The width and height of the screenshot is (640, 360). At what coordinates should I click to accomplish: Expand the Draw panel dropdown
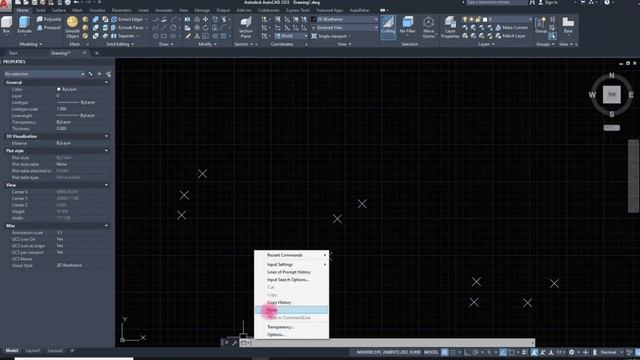click(166, 44)
